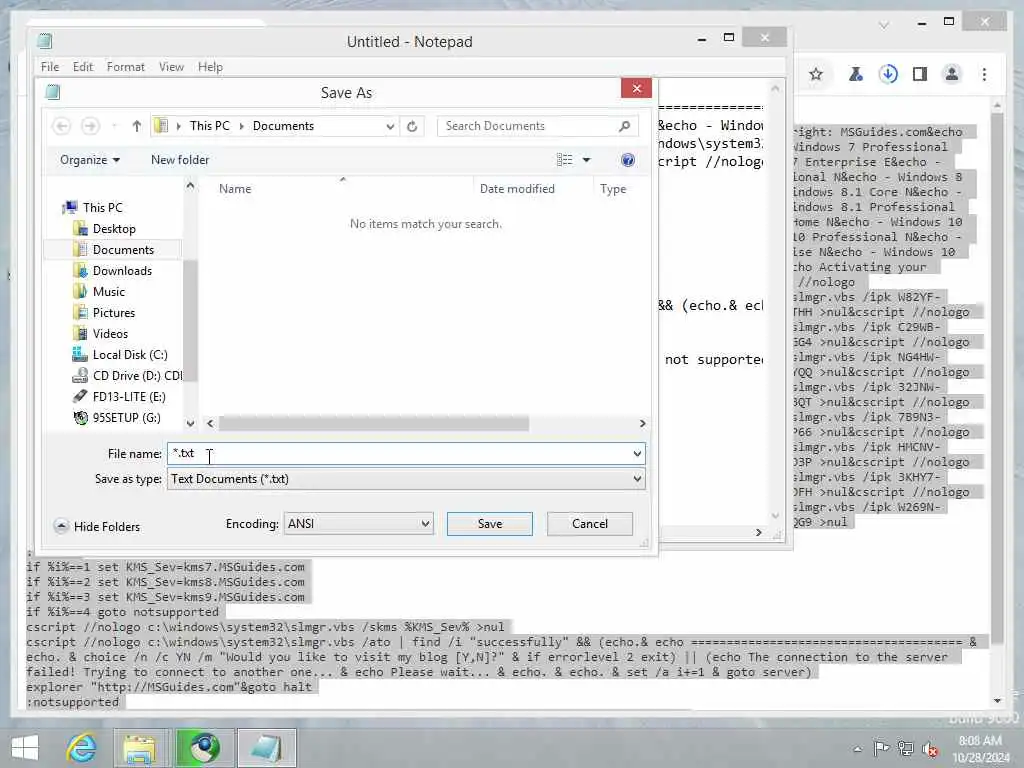The height and width of the screenshot is (768, 1024).
Task: Click the search magnifier in Search Documents
Action: [x=624, y=126]
